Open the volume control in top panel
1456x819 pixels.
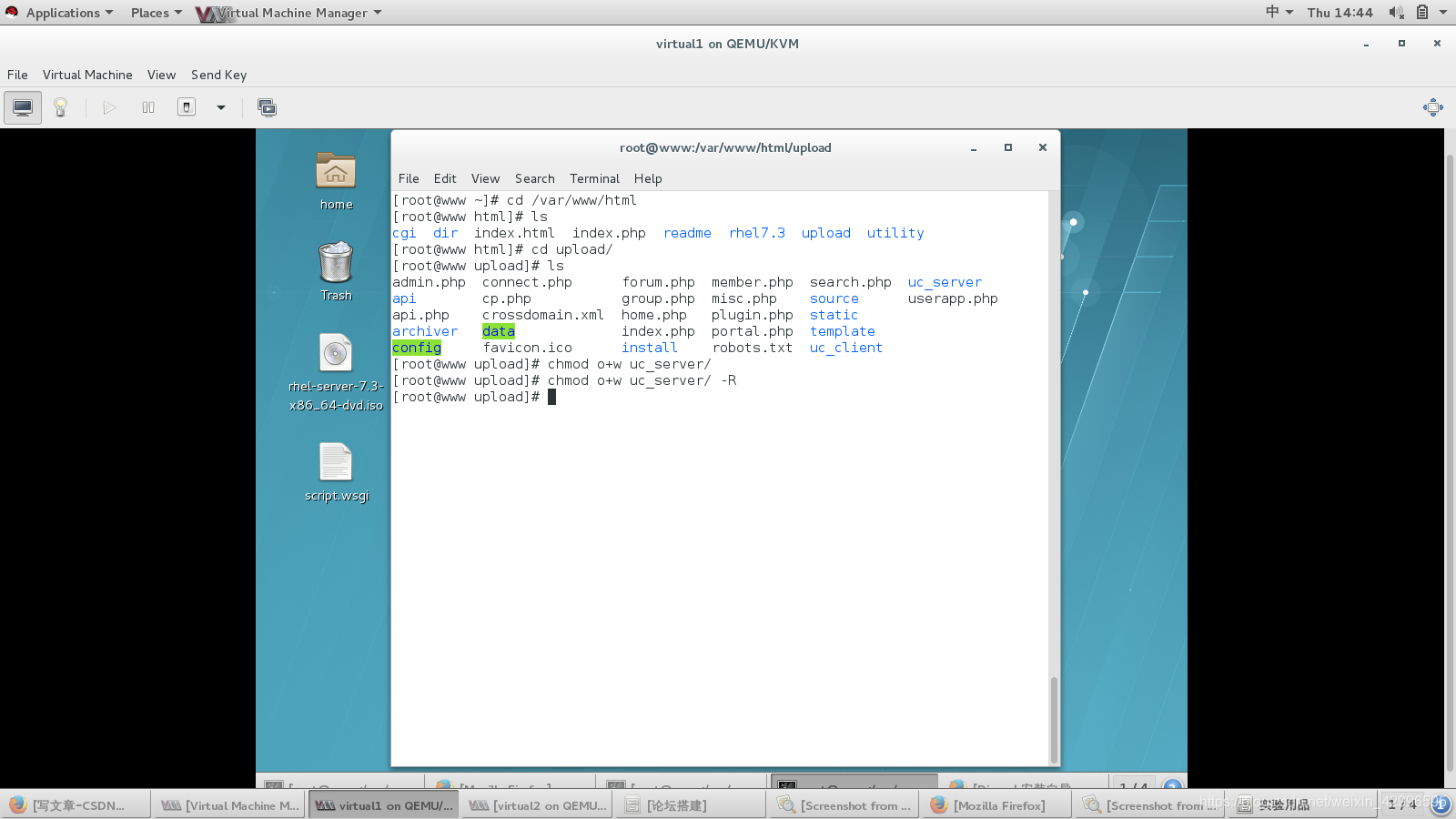1396,12
